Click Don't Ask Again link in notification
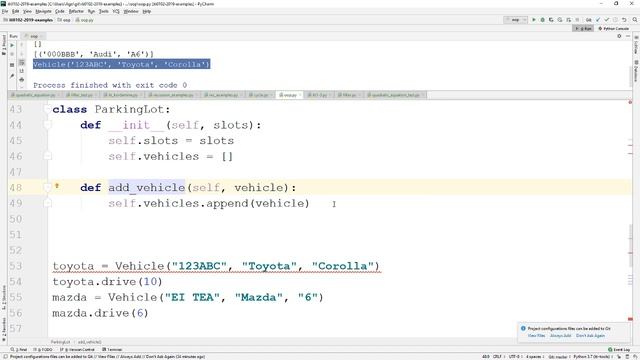 [590, 336]
